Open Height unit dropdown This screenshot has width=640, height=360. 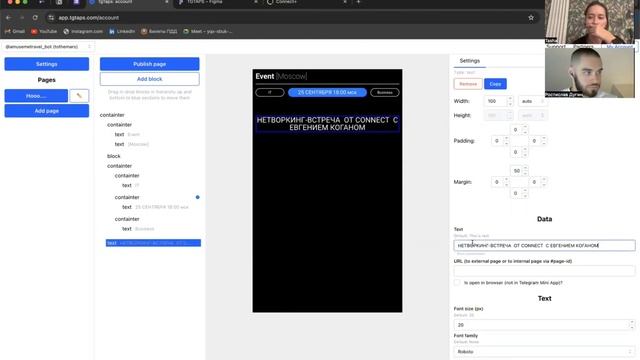533,116
